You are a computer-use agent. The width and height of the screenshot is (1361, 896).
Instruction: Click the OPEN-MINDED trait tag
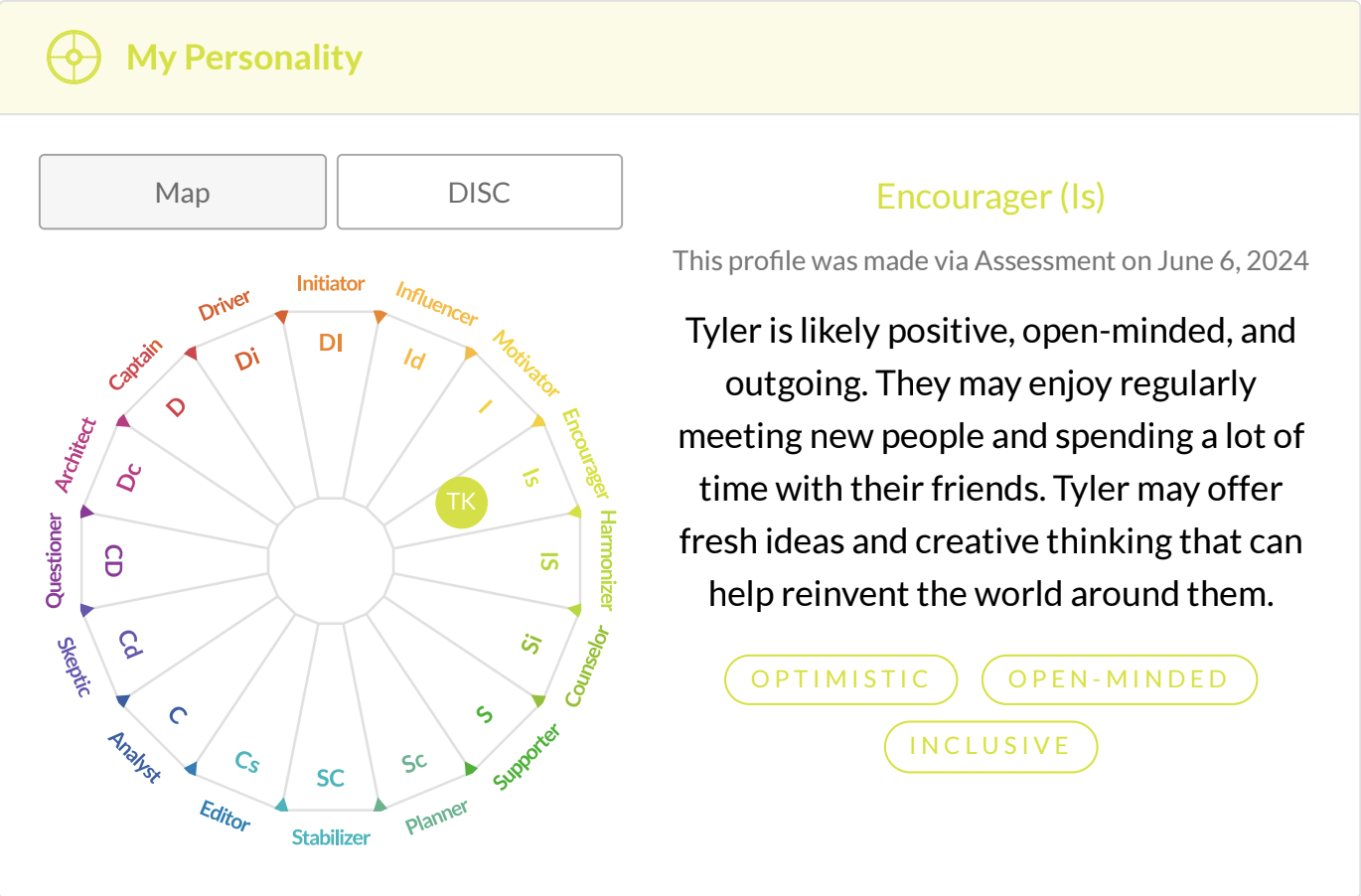point(1119,679)
